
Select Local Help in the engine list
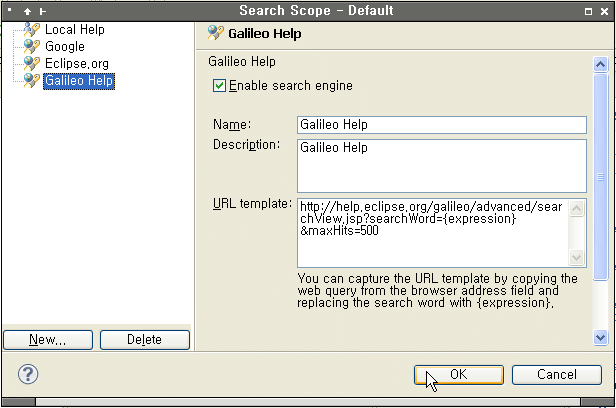[75, 29]
